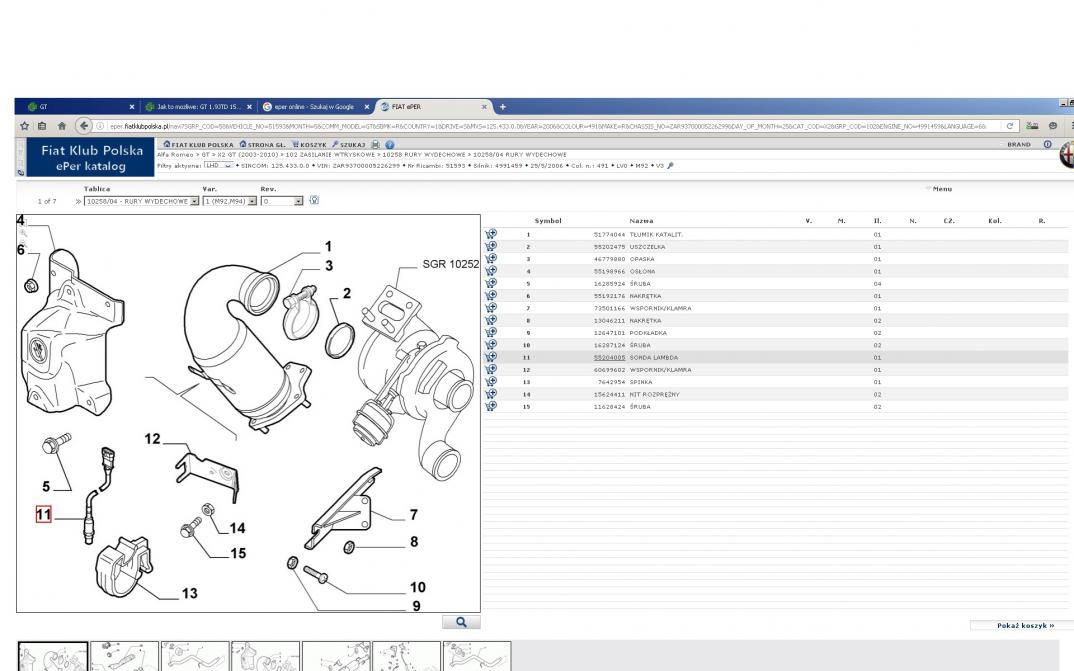Select the FIAT ePER browser tab
This screenshot has width=1074, height=671.
click(433, 107)
